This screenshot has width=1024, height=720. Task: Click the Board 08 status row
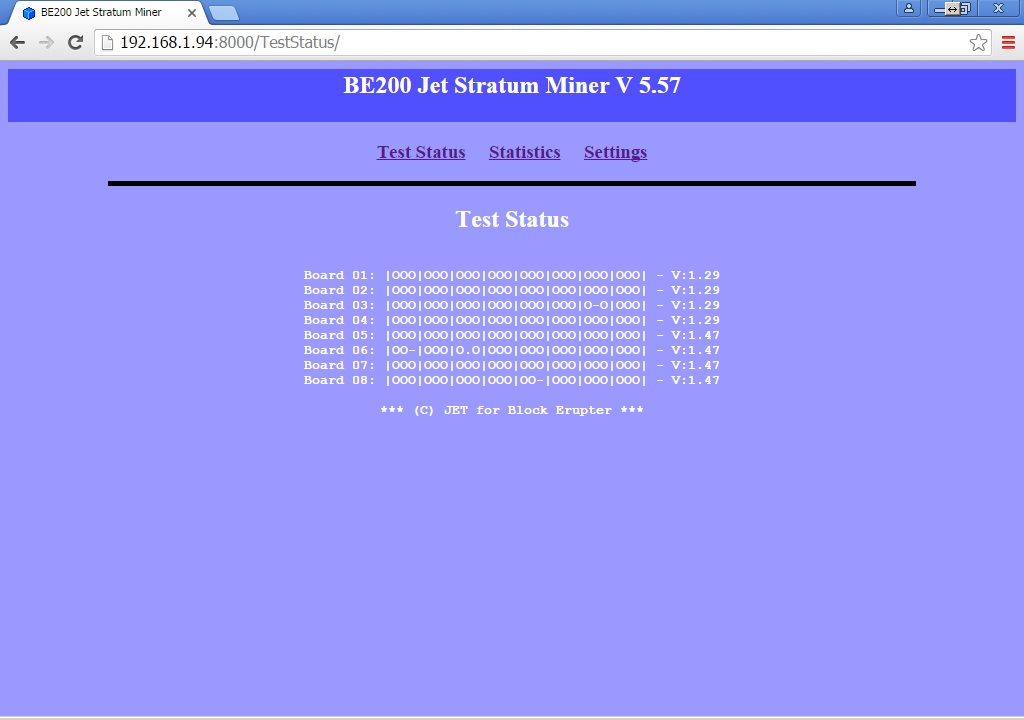pyautogui.click(x=511, y=380)
